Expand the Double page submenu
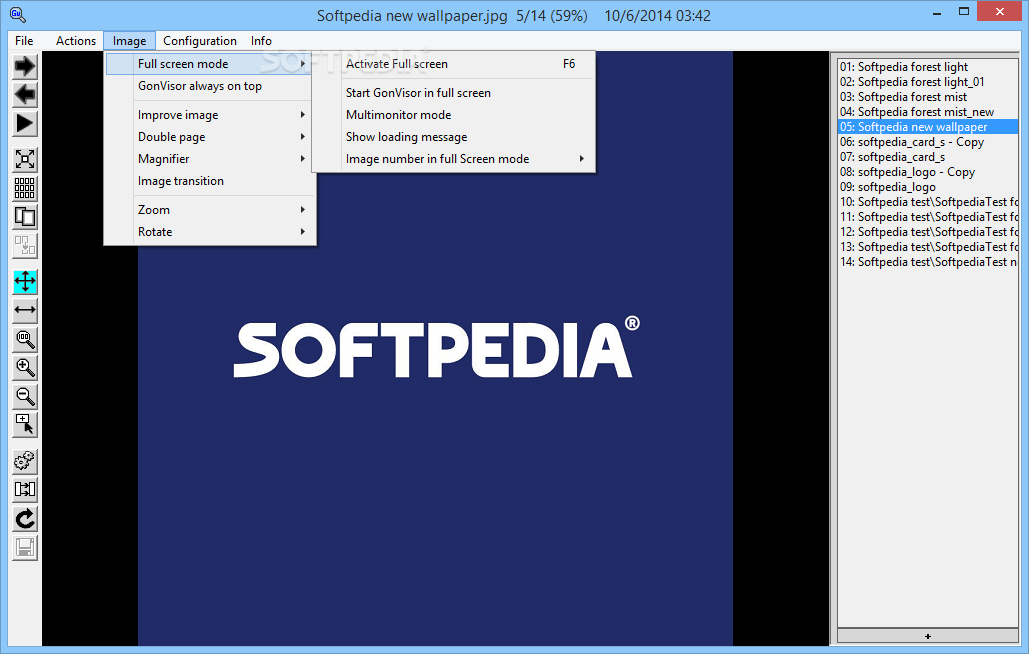The height and width of the screenshot is (654, 1029). pyautogui.click(x=210, y=137)
